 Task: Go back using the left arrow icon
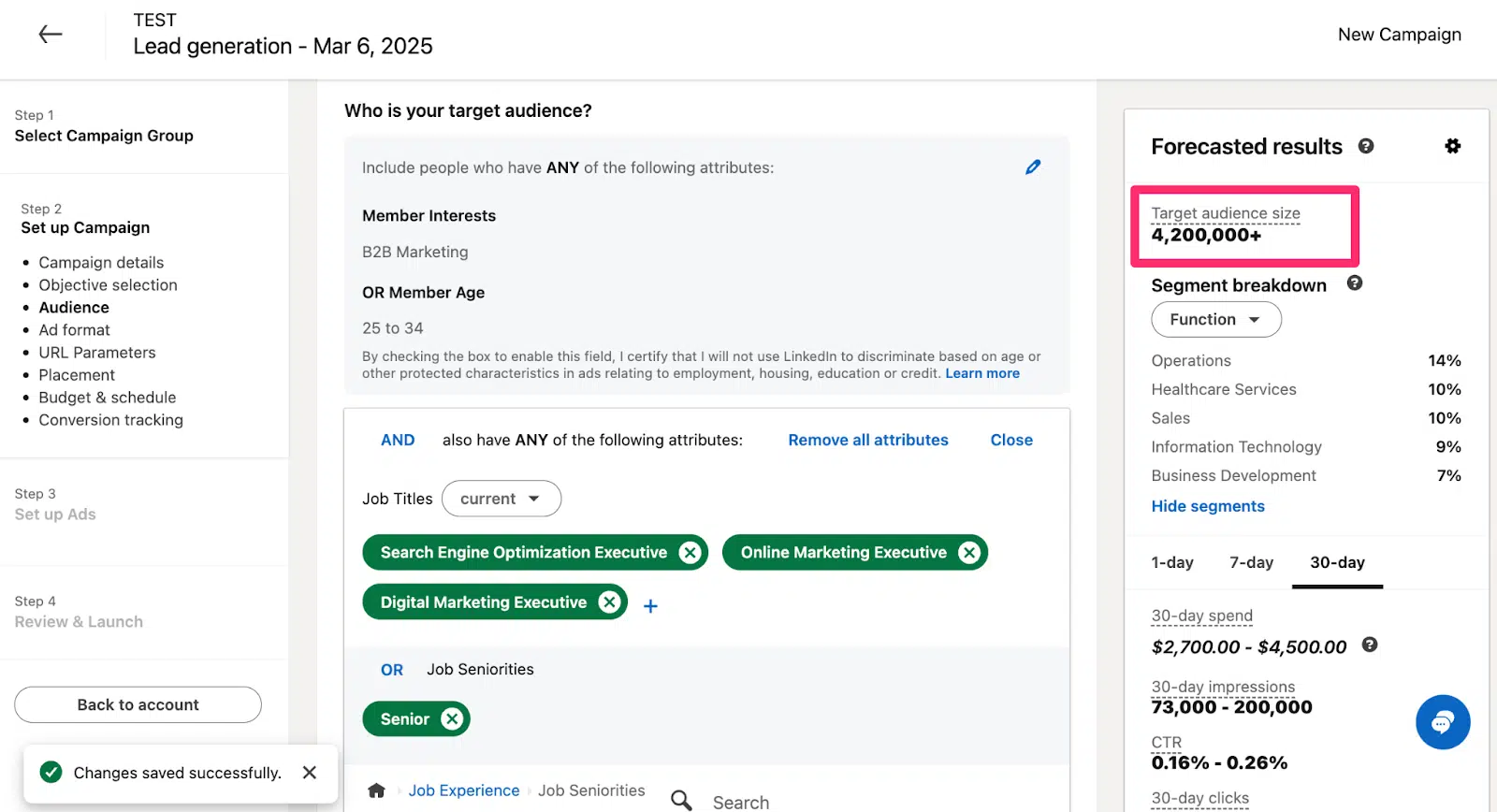point(51,35)
